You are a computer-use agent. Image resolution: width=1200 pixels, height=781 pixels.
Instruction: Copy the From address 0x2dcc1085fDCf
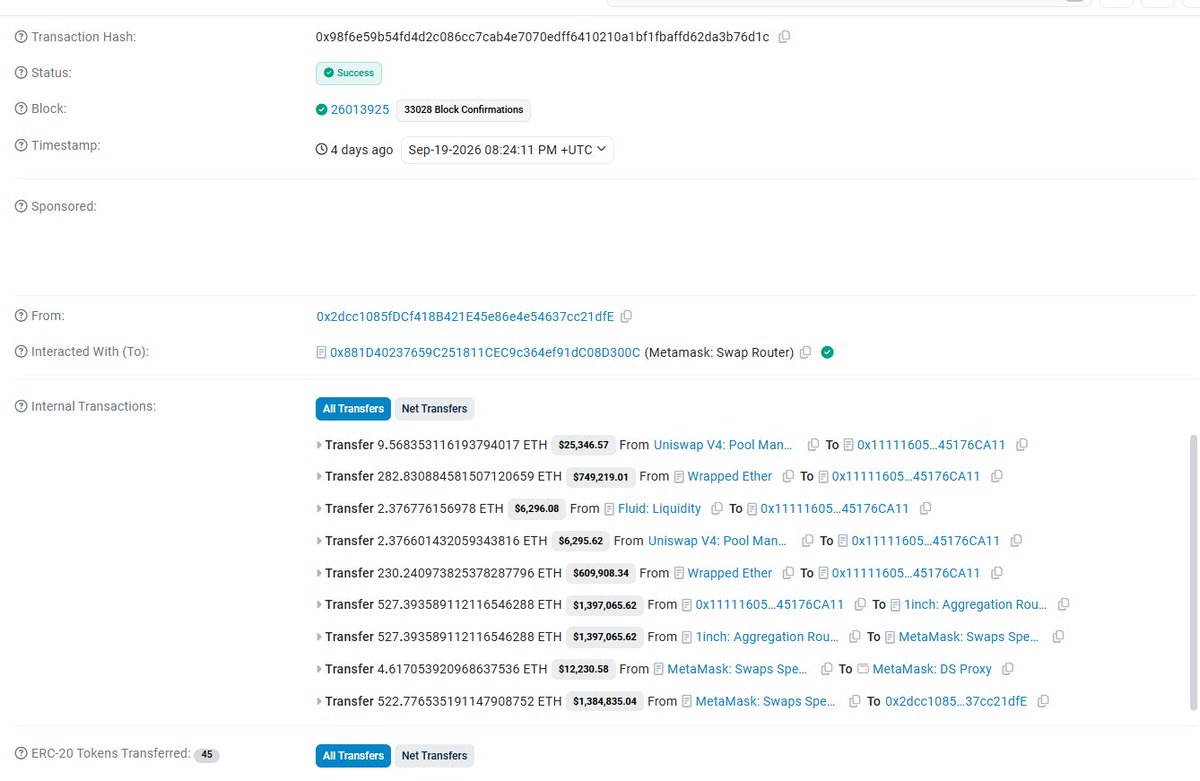(x=626, y=316)
